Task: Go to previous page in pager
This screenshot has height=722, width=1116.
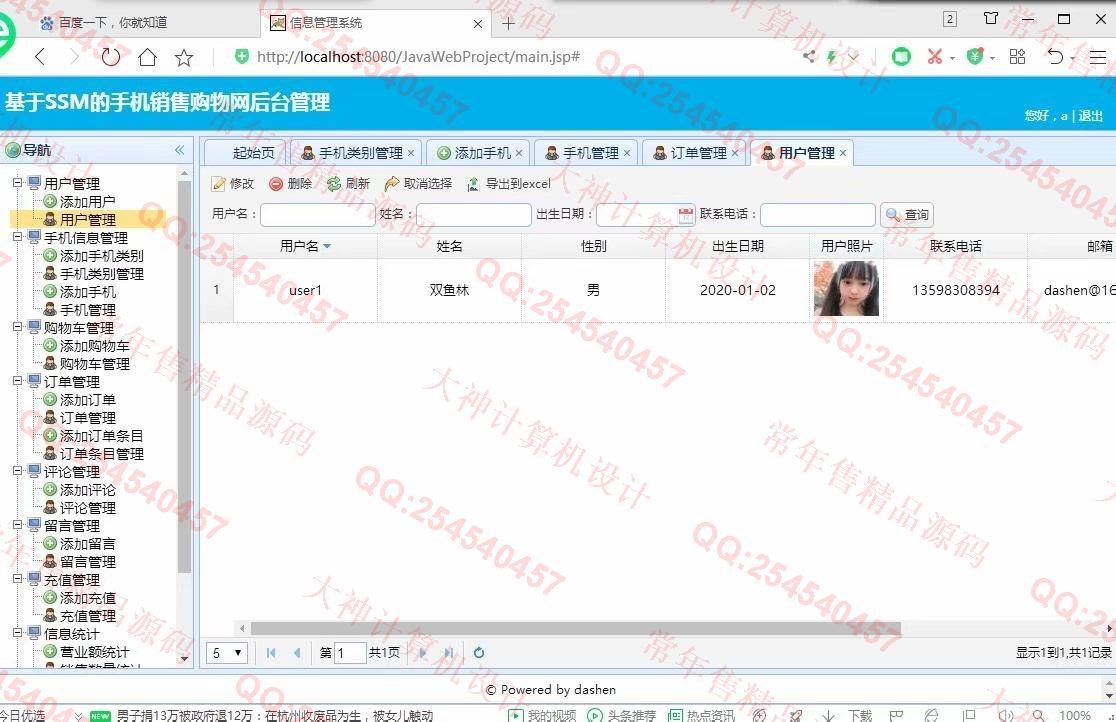Action: point(297,652)
